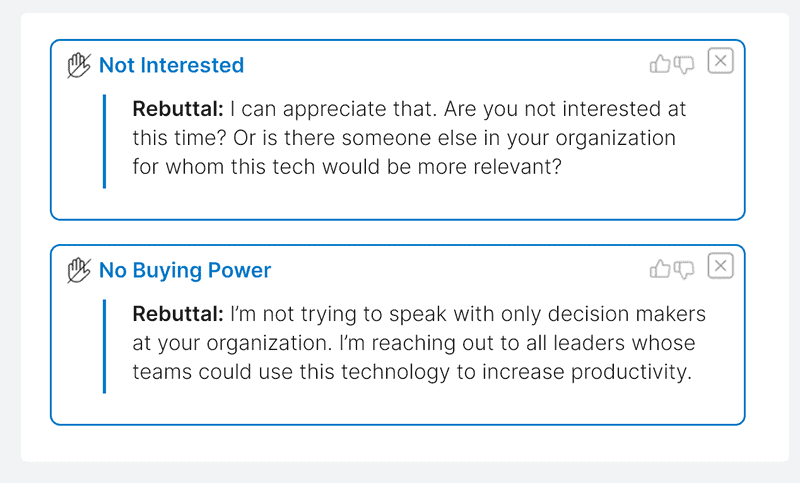Screen dimensions: 800x483
Task: Select the Not Interested rebuttal text
Action: click(x=409, y=138)
